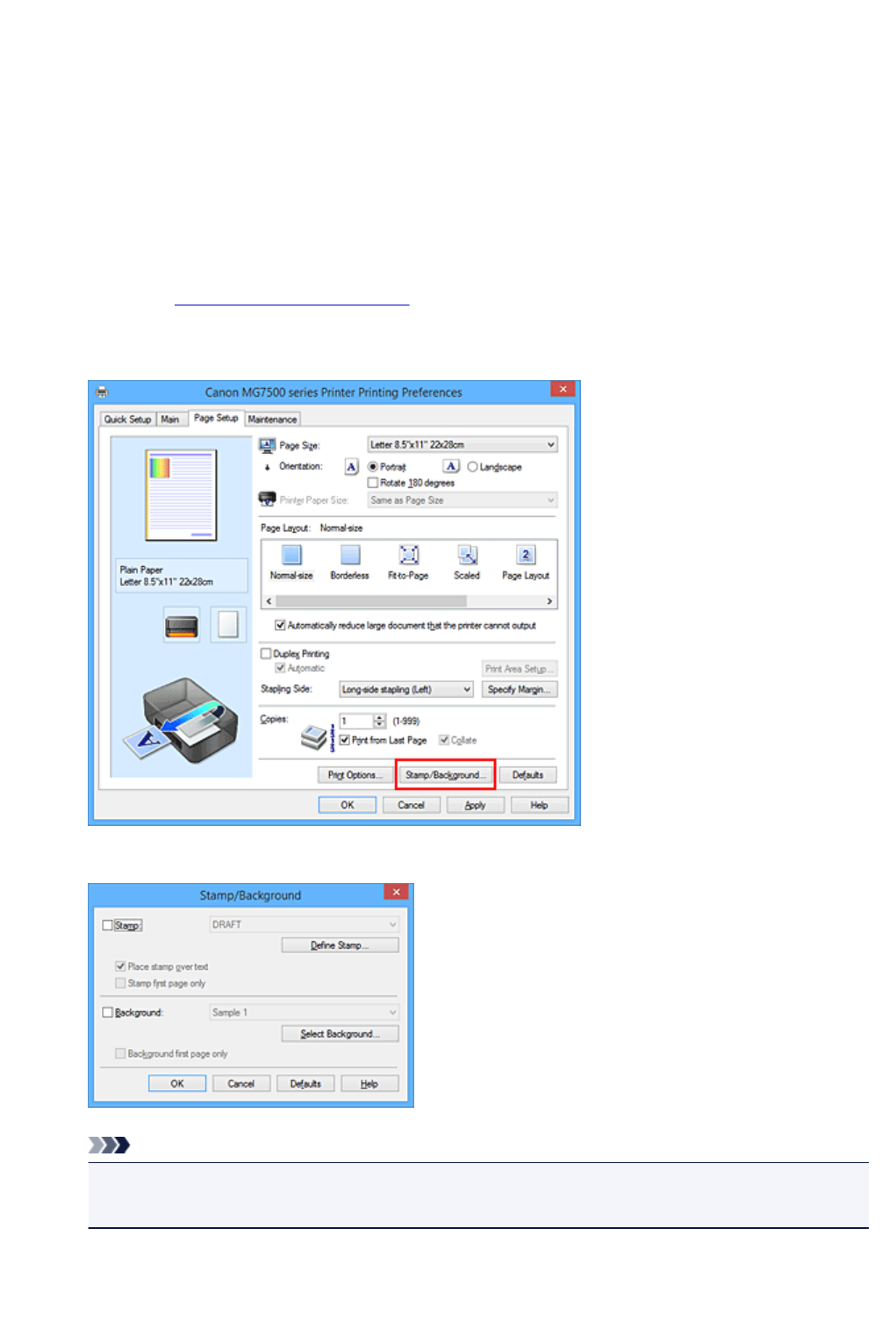This screenshot has width=896, height=1329.
Task: Open the Sample 1 background dropdown
Action: pyautogui.click(x=304, y=1012)
